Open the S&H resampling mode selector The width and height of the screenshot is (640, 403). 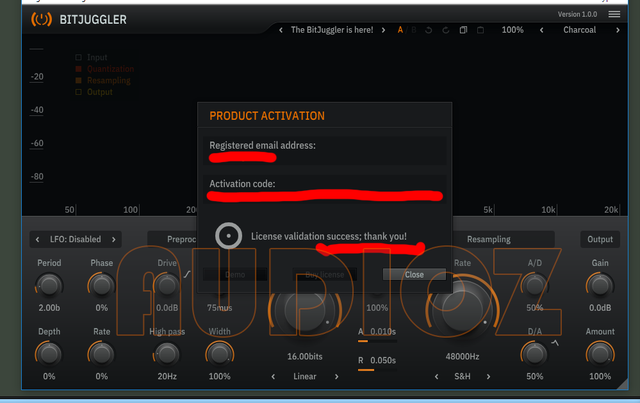462,376
